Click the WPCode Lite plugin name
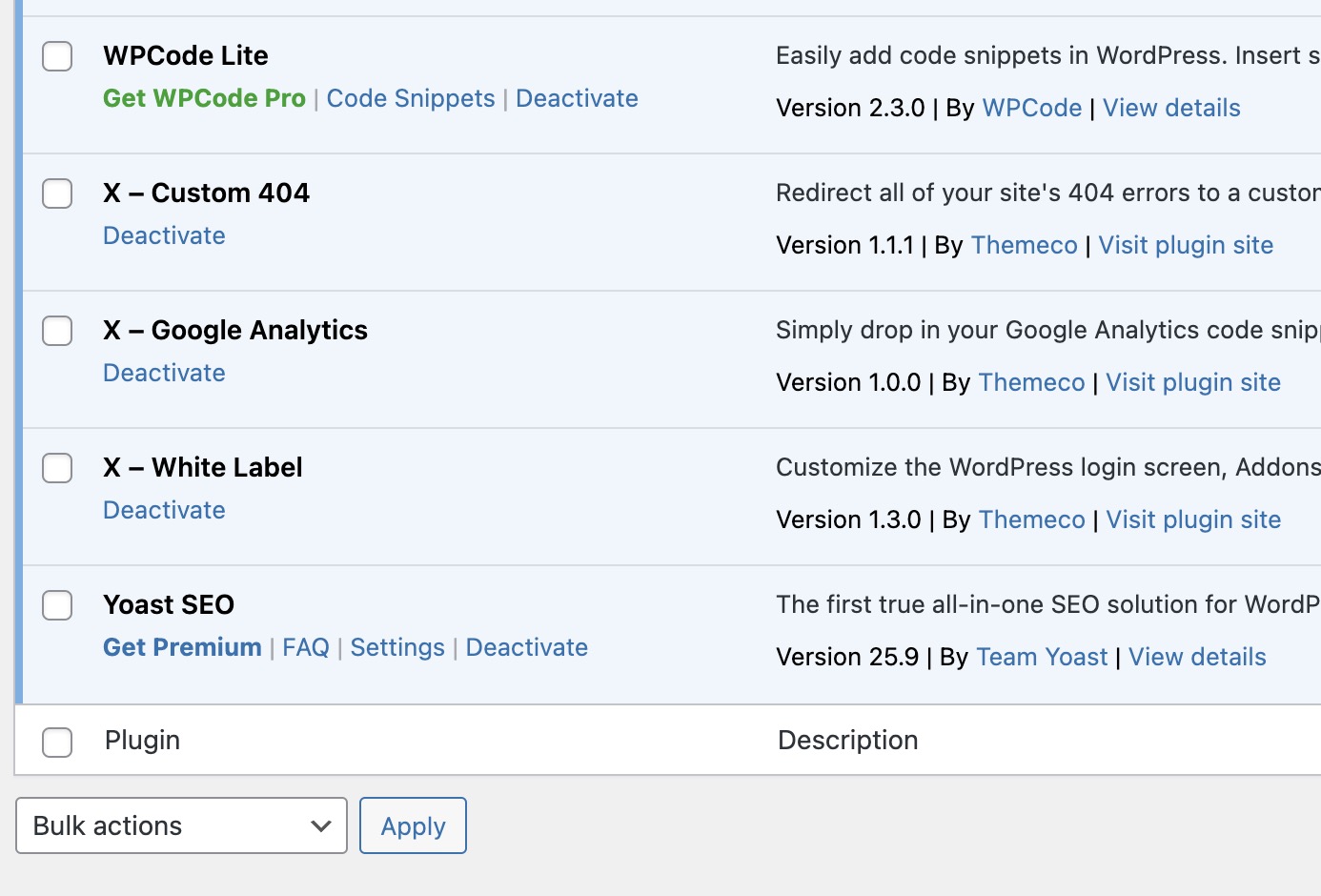The height and width of the screenshot is (896, 1321). [186, 55]
